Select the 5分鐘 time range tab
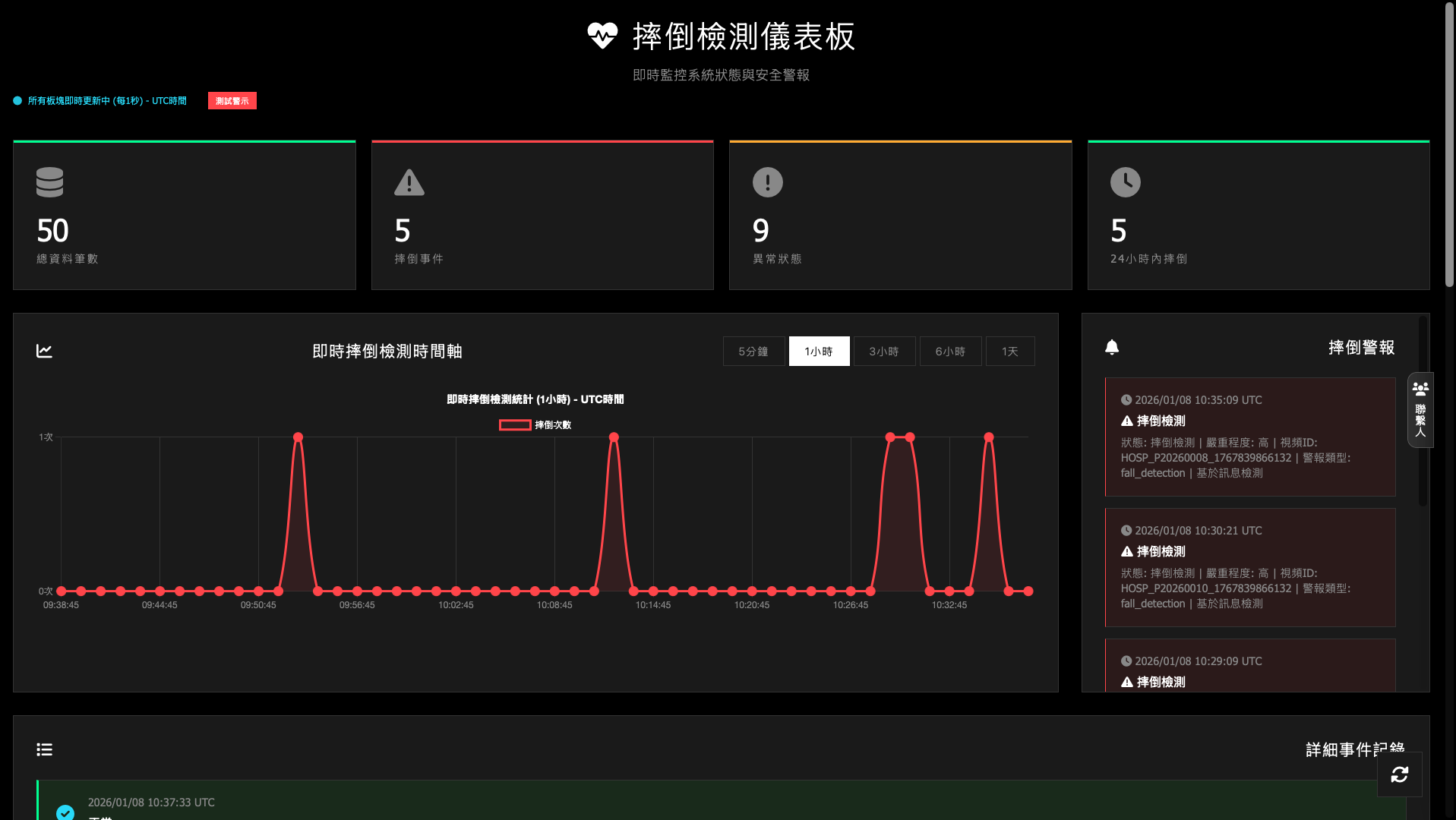Screen dimensions: 1456x820 tap(753, 352)
